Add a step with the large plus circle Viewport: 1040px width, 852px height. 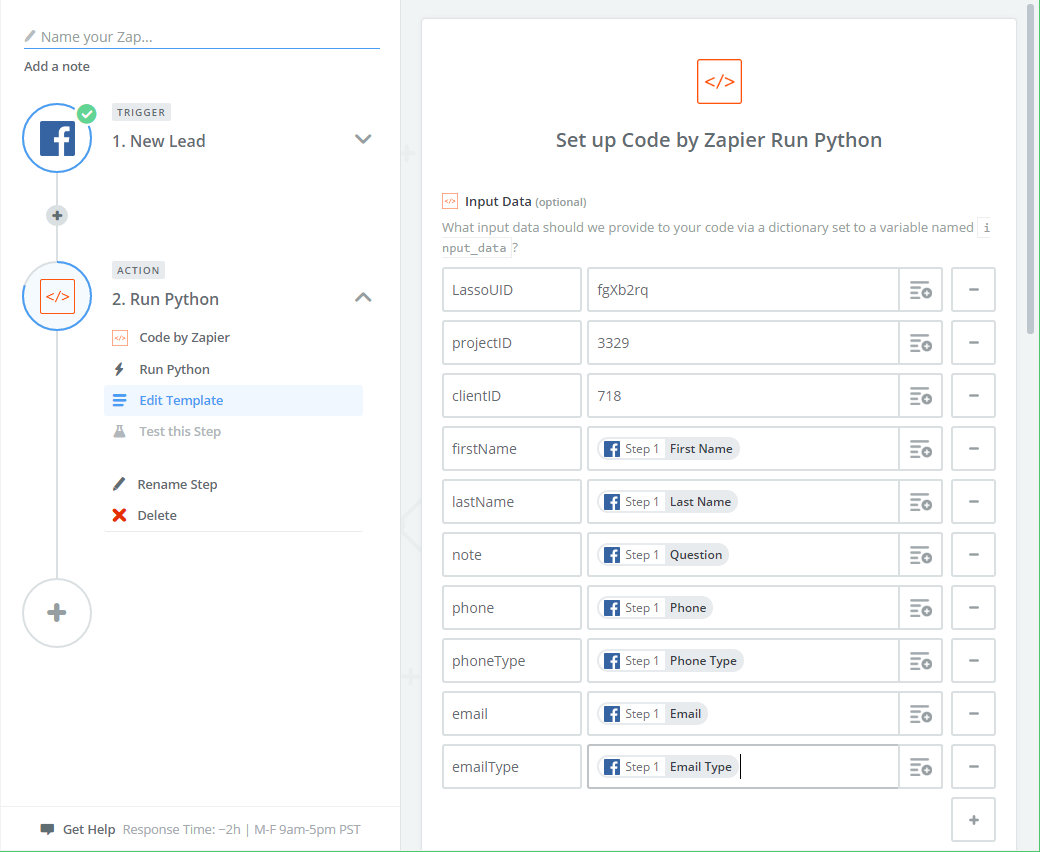pos(57,613)
